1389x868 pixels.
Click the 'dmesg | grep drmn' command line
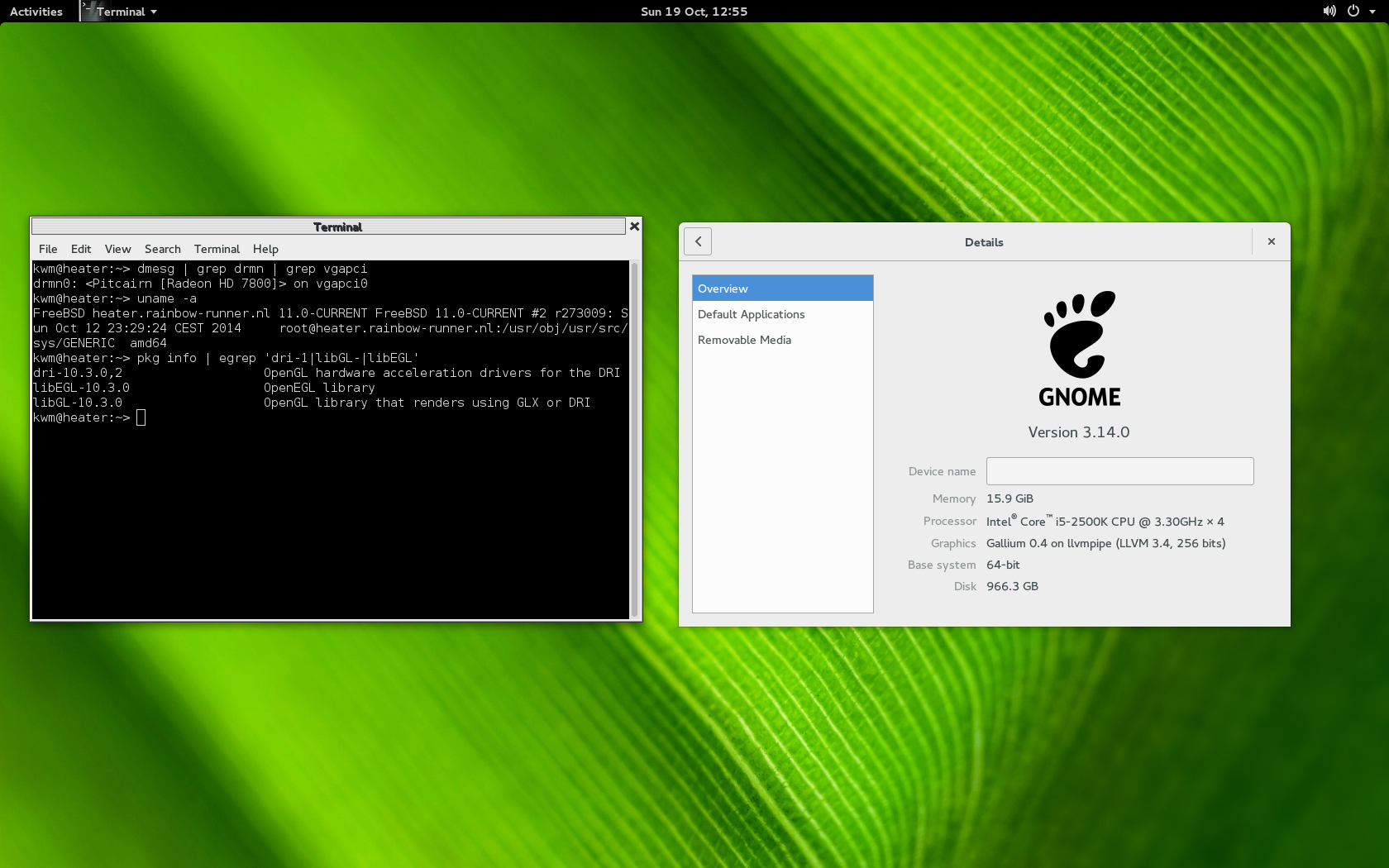tap(200, 269)
